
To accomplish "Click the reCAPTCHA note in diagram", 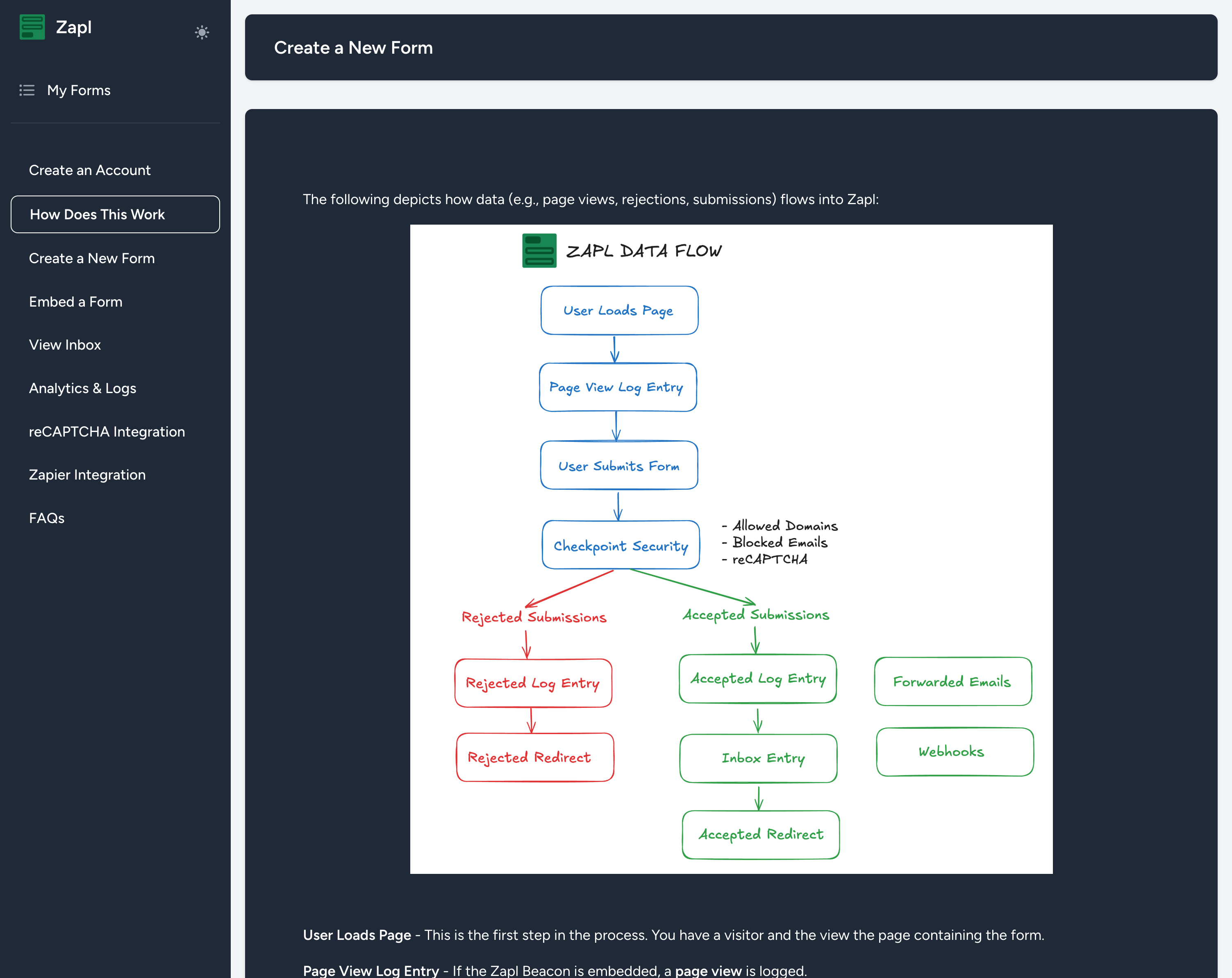I will point(765,559).
